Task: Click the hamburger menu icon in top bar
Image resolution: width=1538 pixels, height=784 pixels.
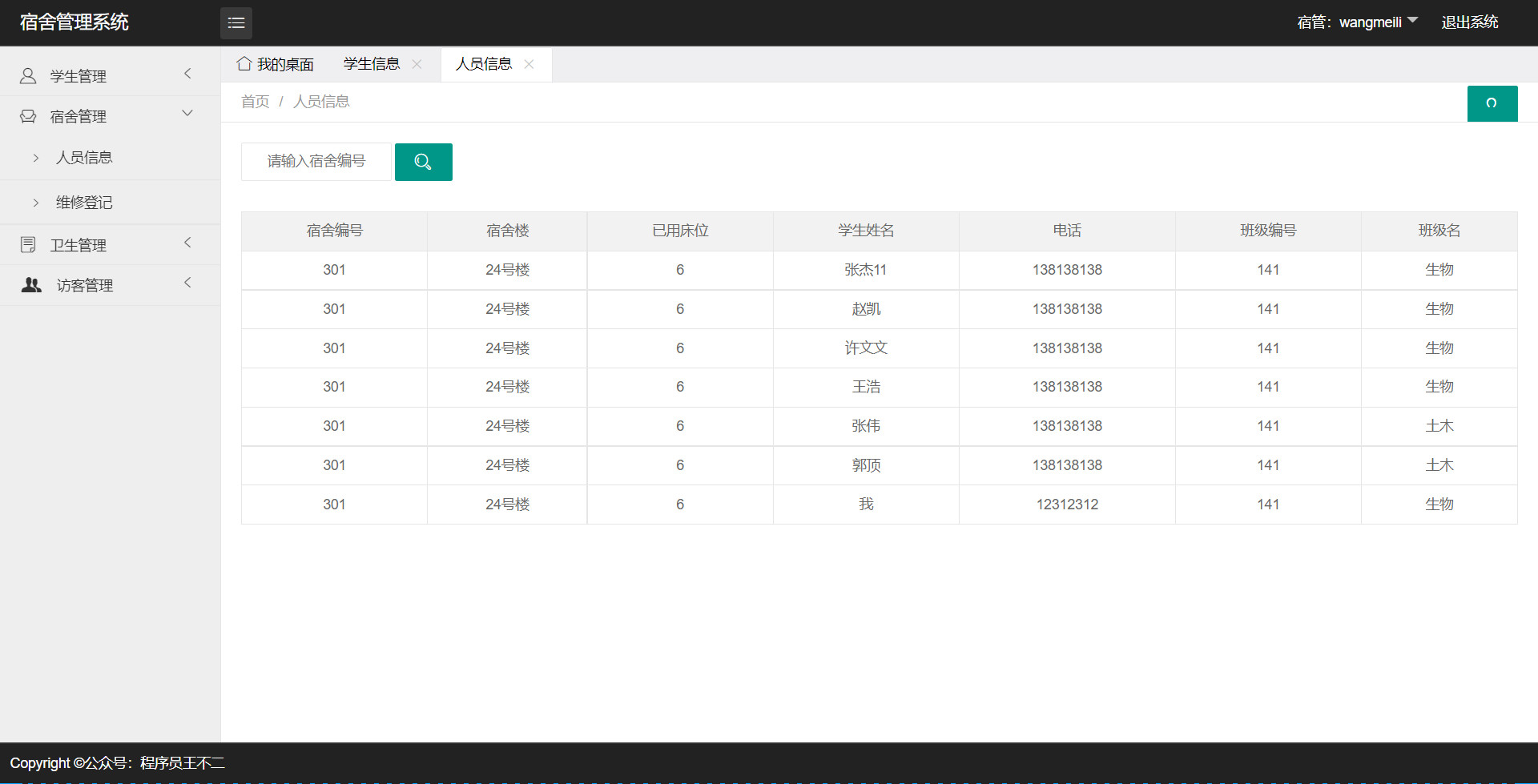Action: pyautogui.click(x=236, y=22)
